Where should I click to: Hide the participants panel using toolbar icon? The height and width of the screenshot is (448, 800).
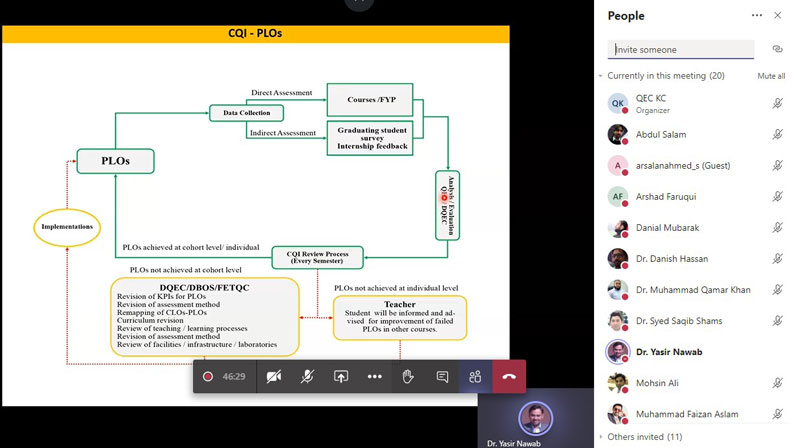(x=475, y=377)
